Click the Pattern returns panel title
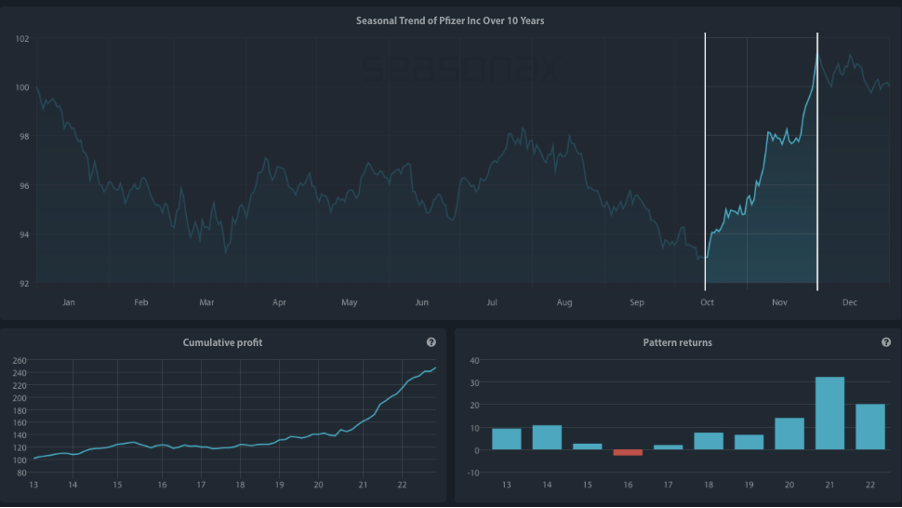902x508 pixels. click(677, 342)
